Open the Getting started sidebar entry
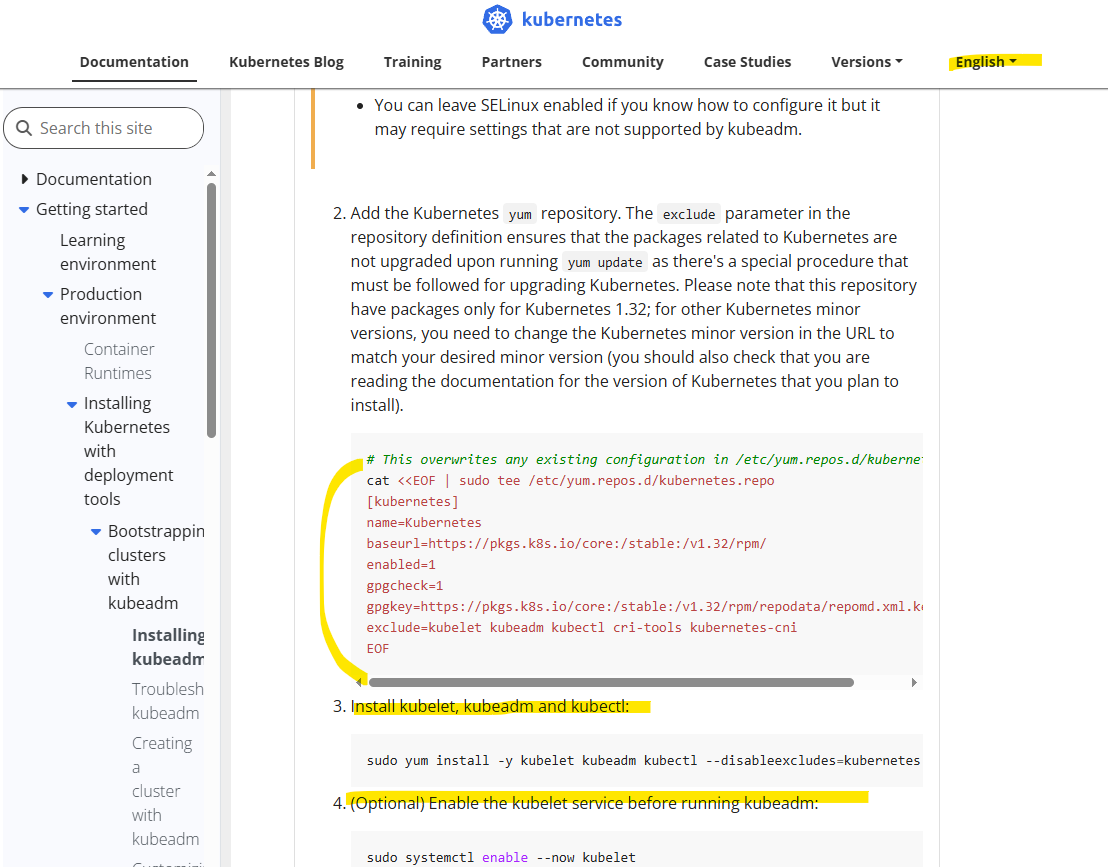The width and height of the screenshot is (1108, 867). click(x=92, y=209)
